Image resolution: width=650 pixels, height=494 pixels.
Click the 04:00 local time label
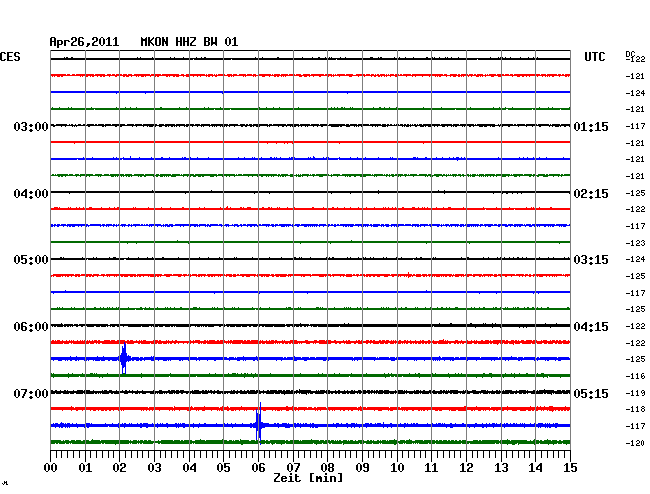tap(31, 194)
